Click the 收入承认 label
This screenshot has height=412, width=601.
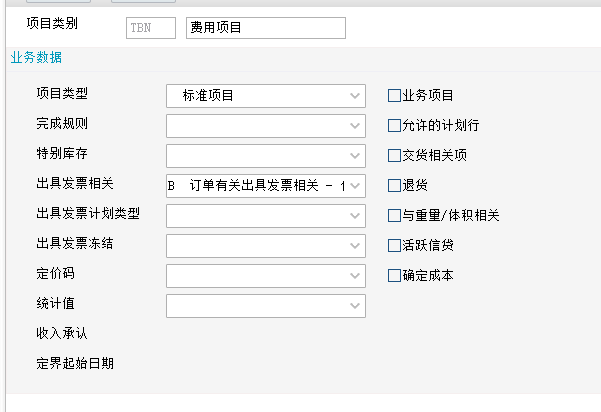point(62,333)
